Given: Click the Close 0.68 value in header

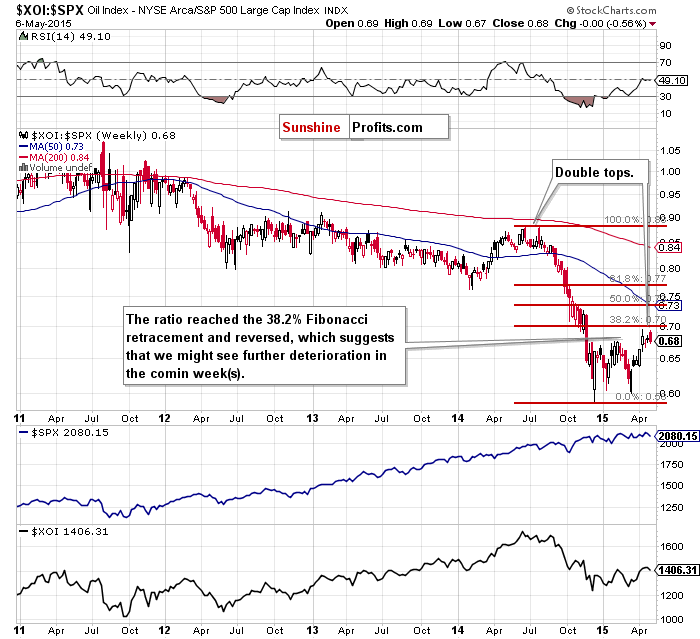Looking at the screenshot, I should (520, 24).
